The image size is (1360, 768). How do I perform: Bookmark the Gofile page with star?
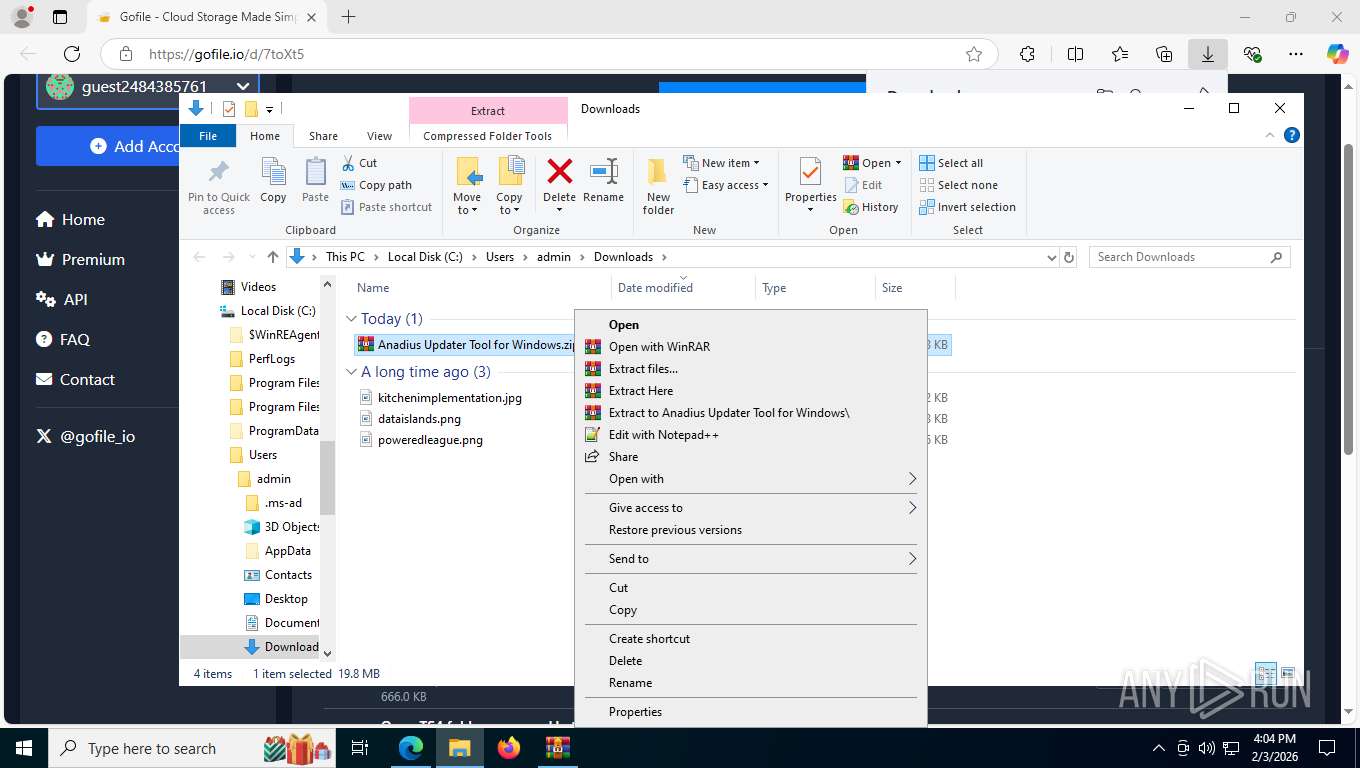coord(974,54)
